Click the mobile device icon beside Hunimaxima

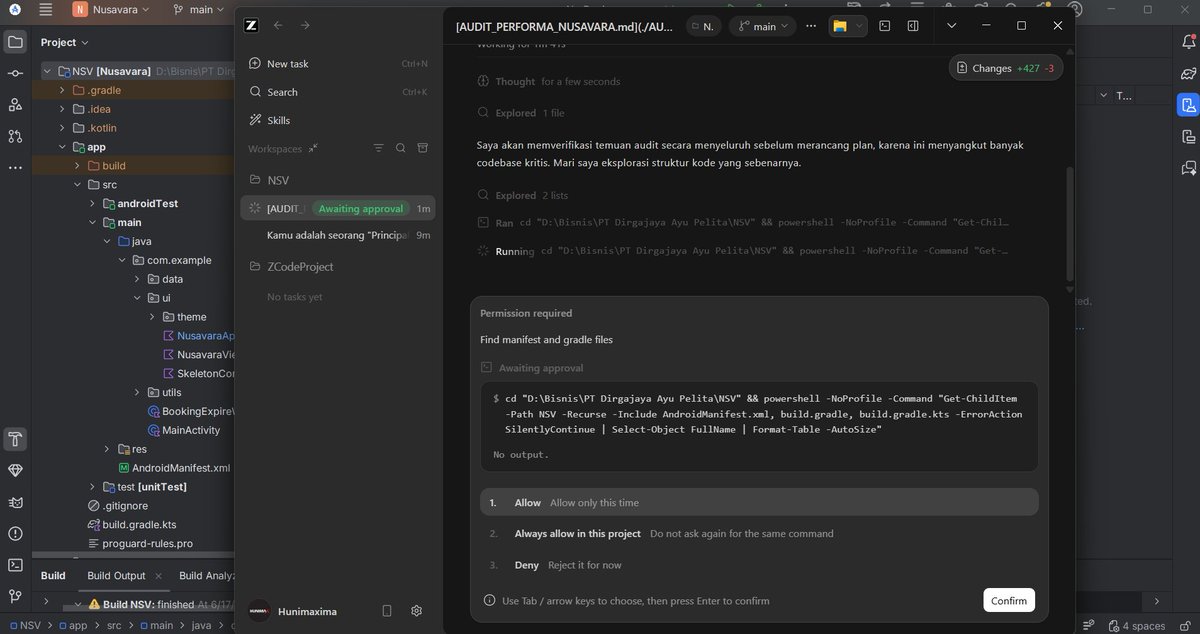pyautogui.click(x=387, y=611)
